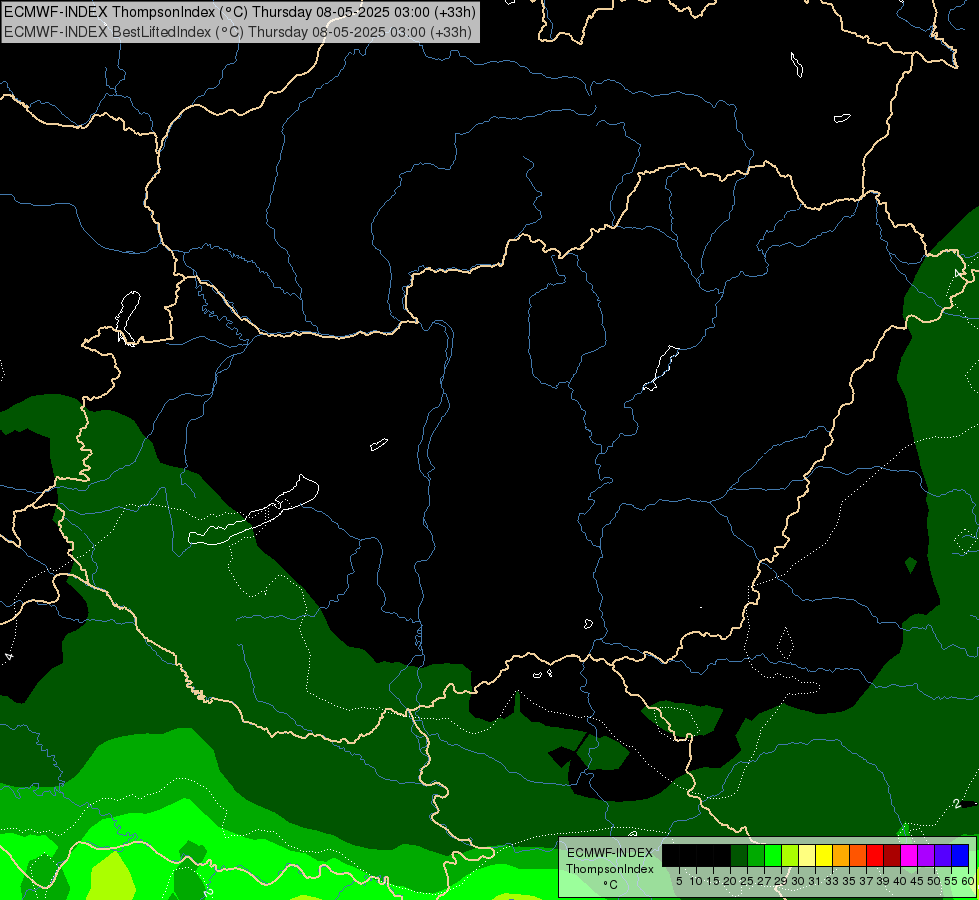Click legend tick value 45
The image size is (979, 900).
(x=917, y=881)
